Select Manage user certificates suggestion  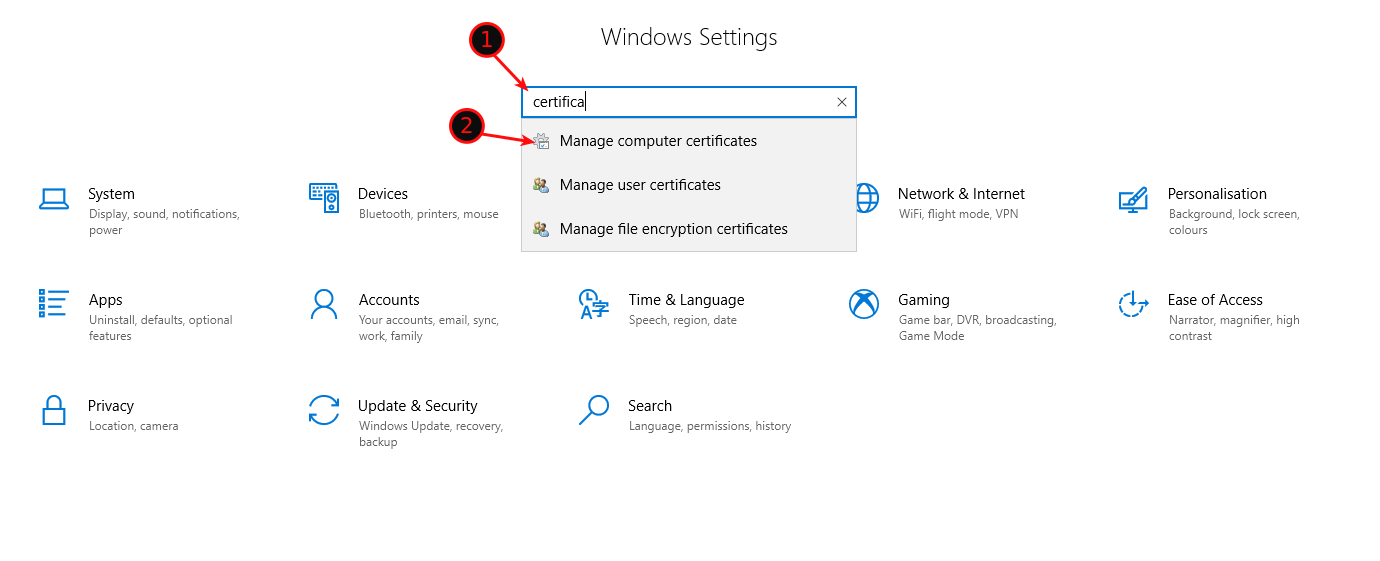(640, 185)
